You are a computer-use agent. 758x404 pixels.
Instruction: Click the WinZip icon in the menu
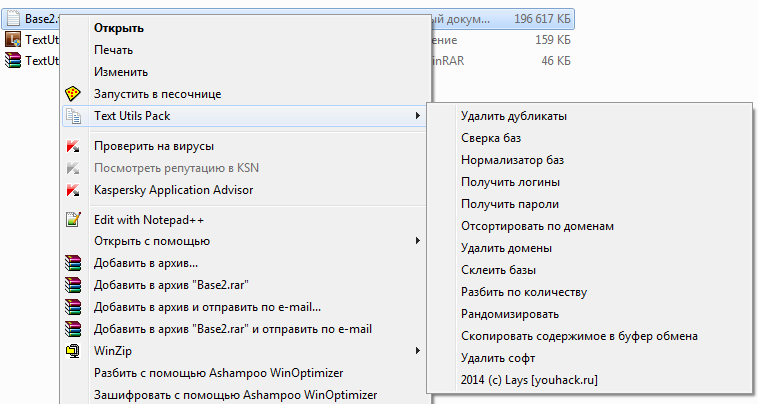(x=72, y=352)
